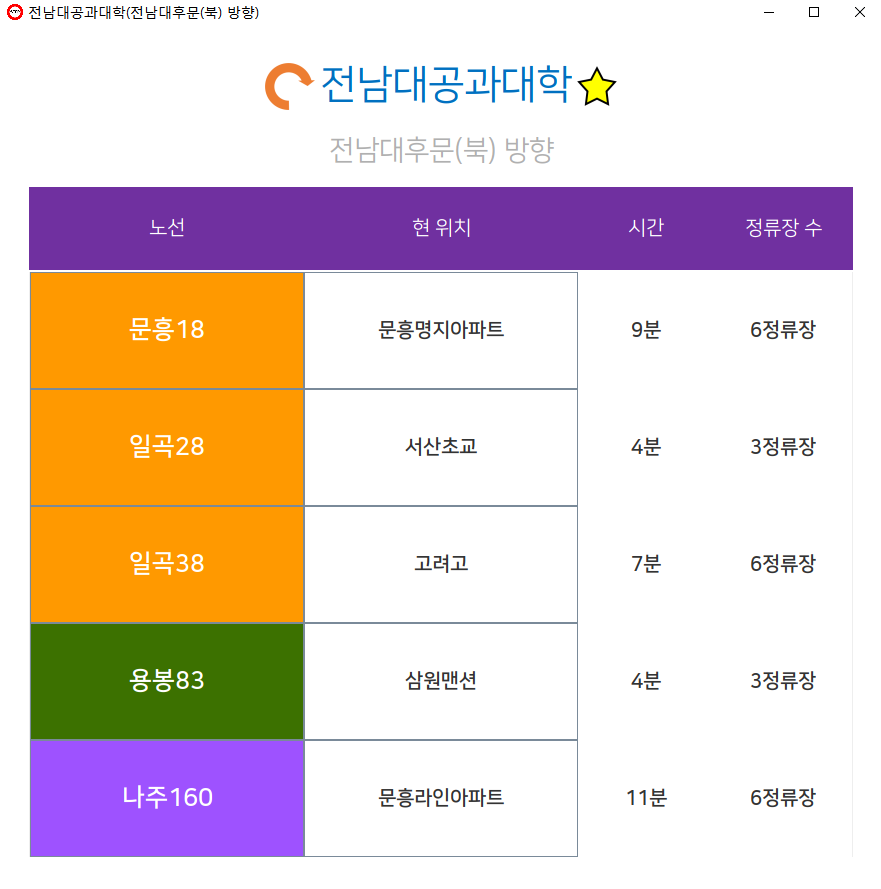Click the 현 위치 column header
The width and height of the screenshot is (881, 889).
click(441, 227)
